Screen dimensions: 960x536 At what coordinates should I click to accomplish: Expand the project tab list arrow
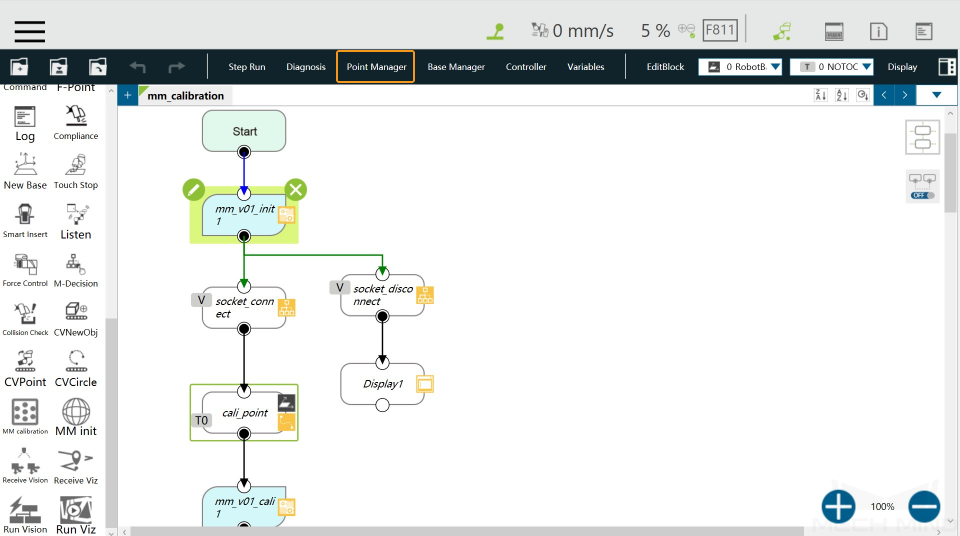tap(936, 95)
